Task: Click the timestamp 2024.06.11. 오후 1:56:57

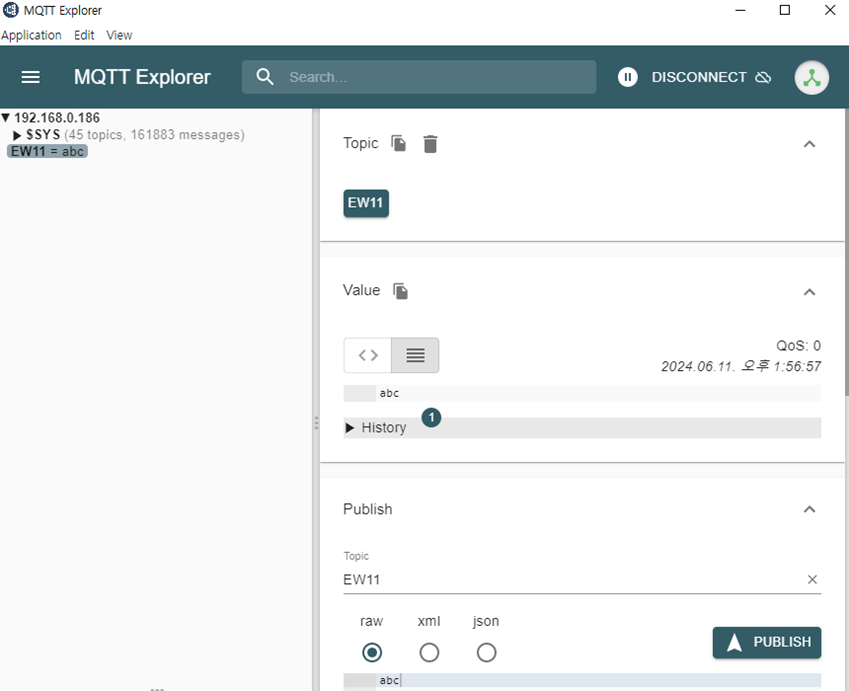Action: pyautogui.click(x=741, y=367)
